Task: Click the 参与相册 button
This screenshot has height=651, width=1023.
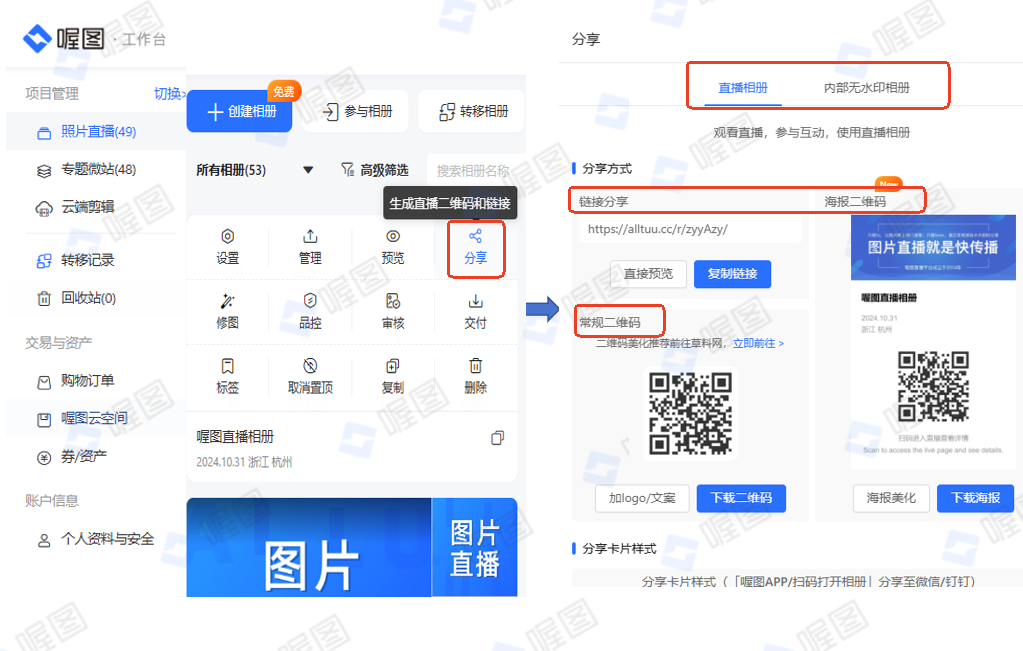Action: pos(356,112)
